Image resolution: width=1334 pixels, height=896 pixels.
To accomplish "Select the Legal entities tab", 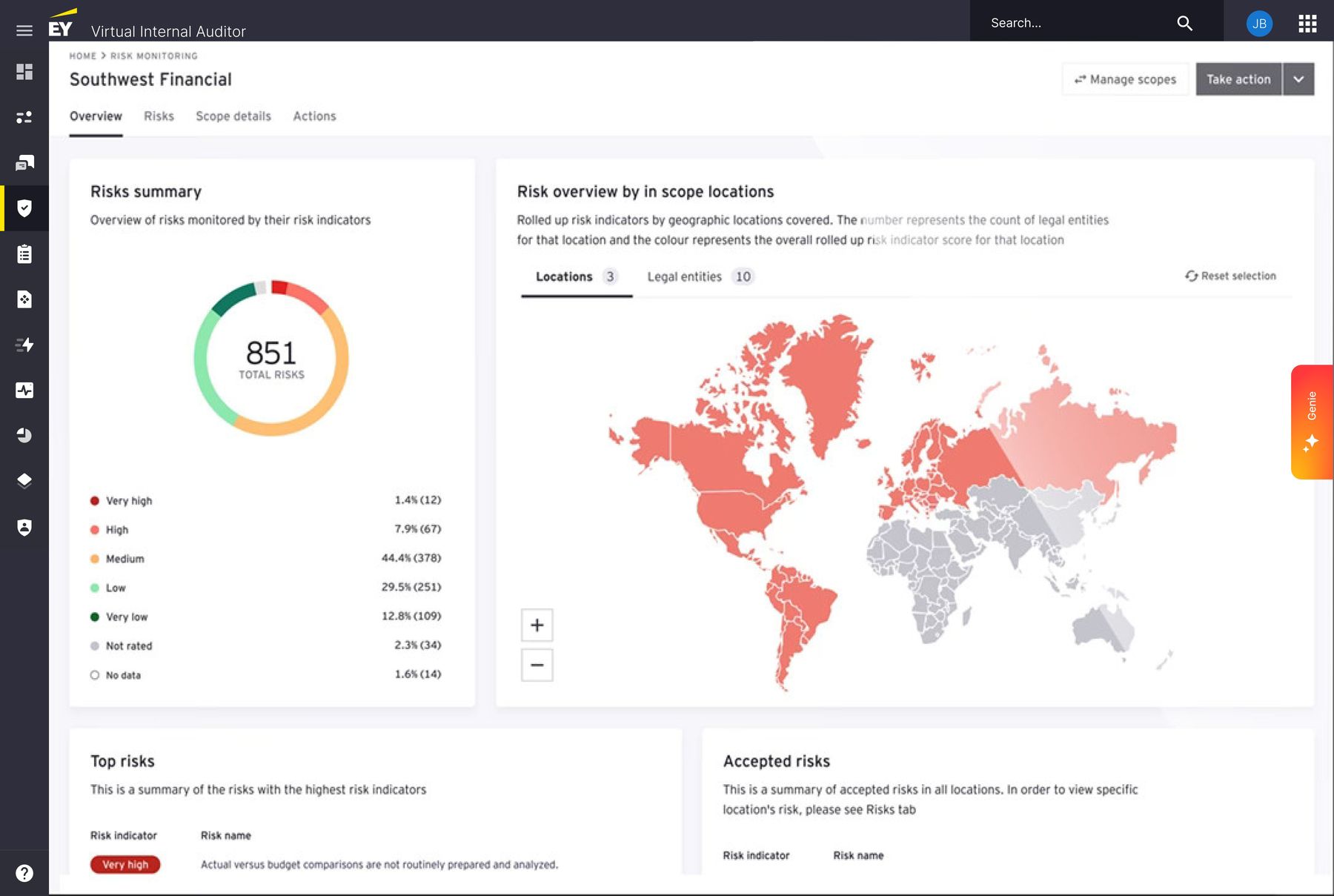I will tap(700, 276).
